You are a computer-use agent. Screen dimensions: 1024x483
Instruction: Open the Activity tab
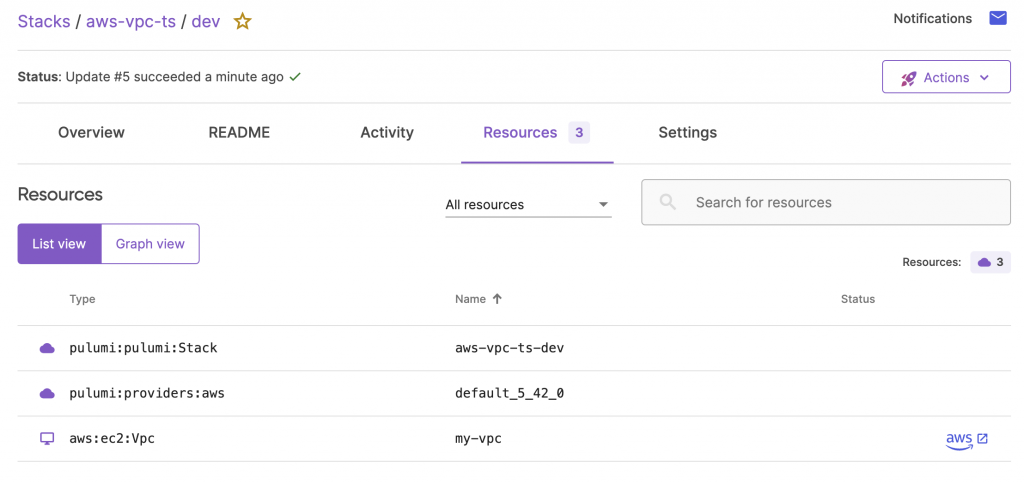click(387, 132)
